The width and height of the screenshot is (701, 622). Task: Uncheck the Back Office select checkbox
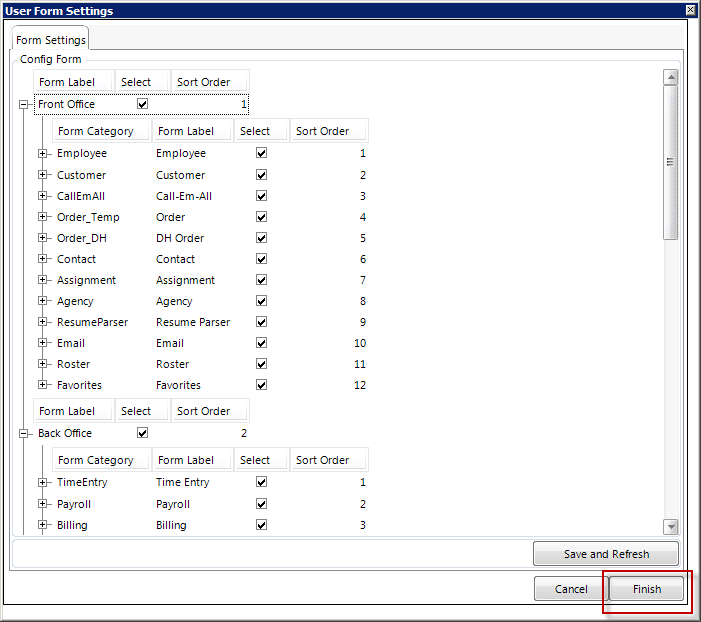point(142,433)
